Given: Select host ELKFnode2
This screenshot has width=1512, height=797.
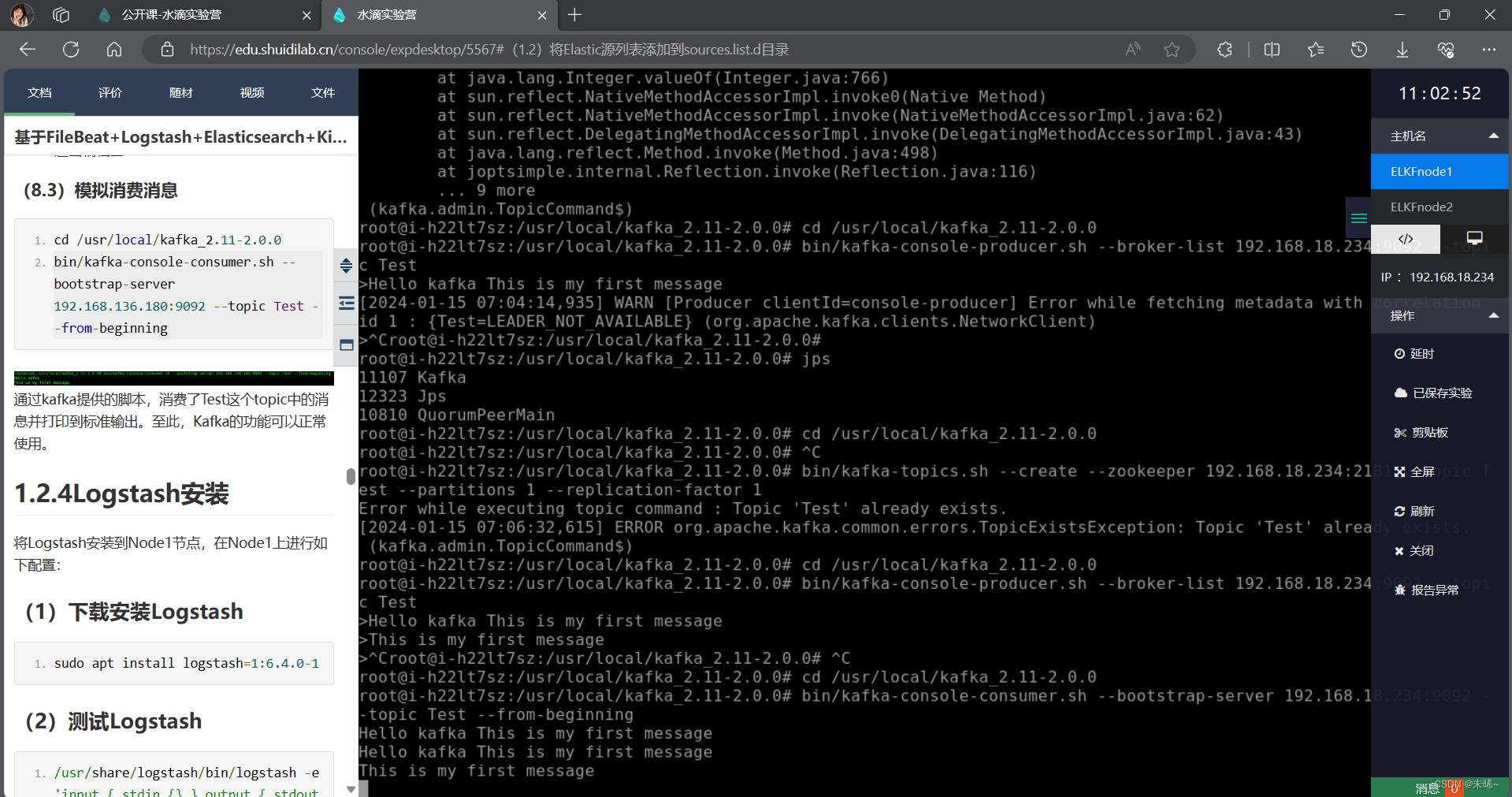Looking at the screenshot, I should 1440,207.
